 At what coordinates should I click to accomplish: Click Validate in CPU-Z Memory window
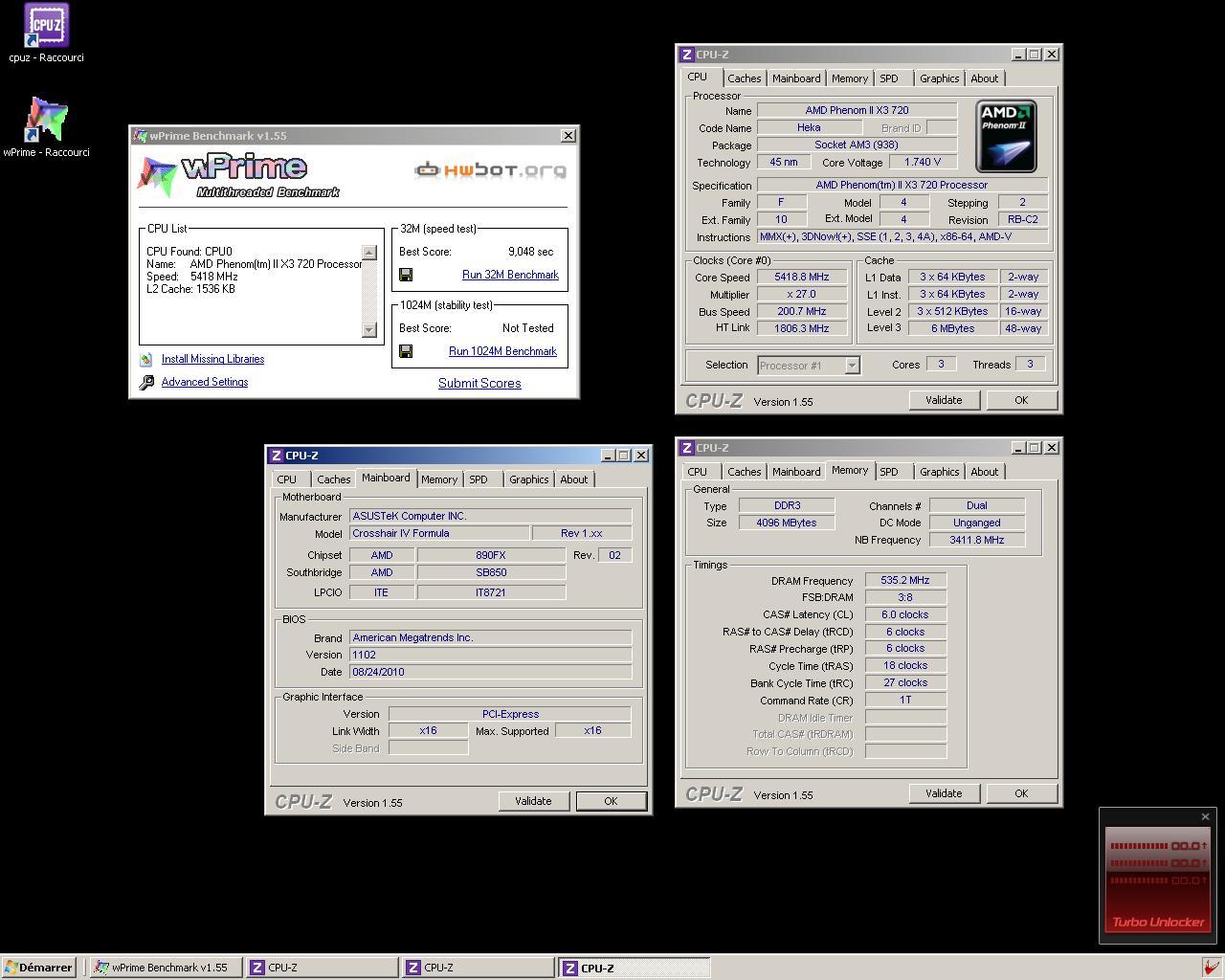pyautogui.click(x=944, y=793)
